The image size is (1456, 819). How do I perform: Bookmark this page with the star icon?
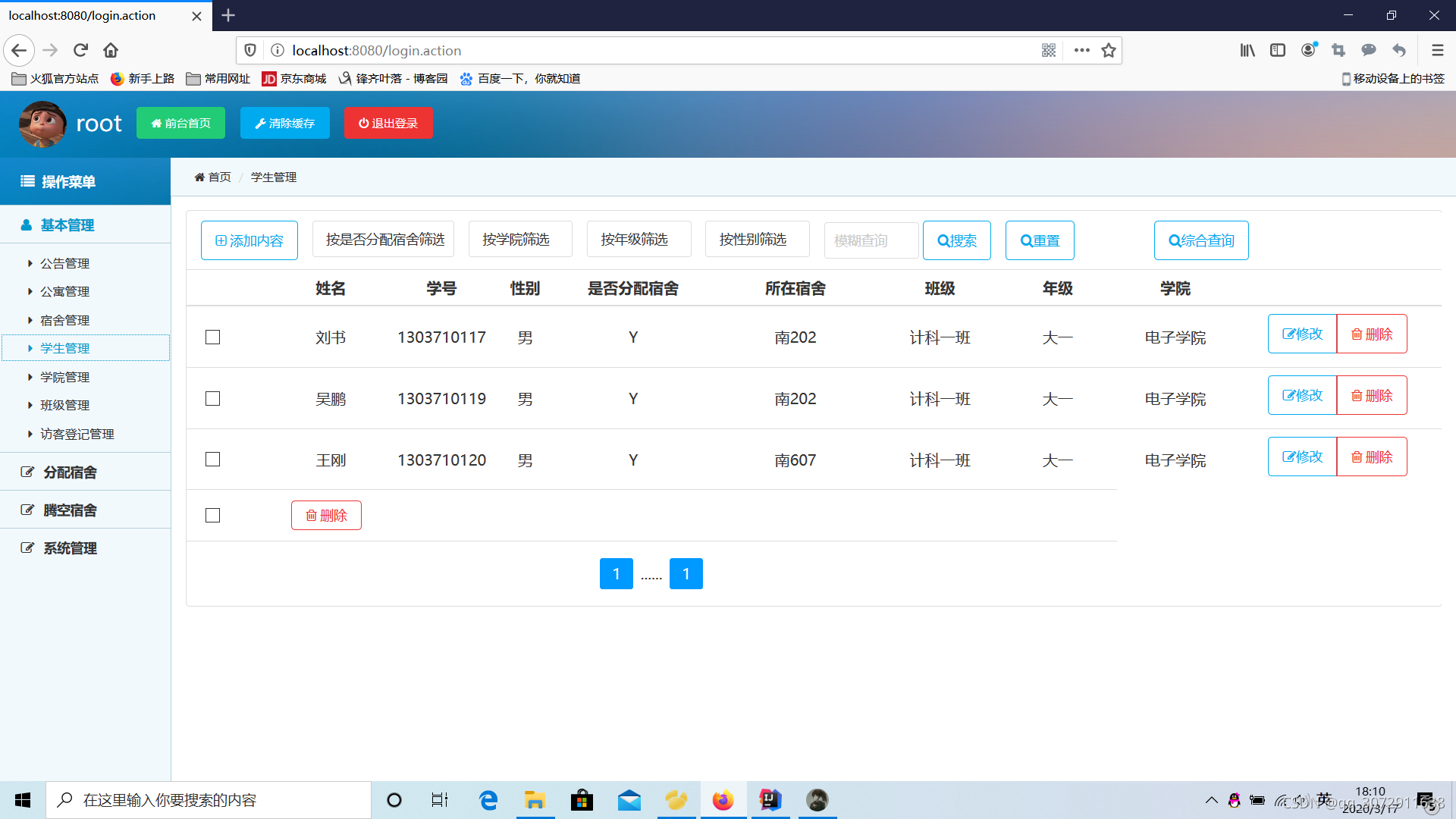point(1109,50)
